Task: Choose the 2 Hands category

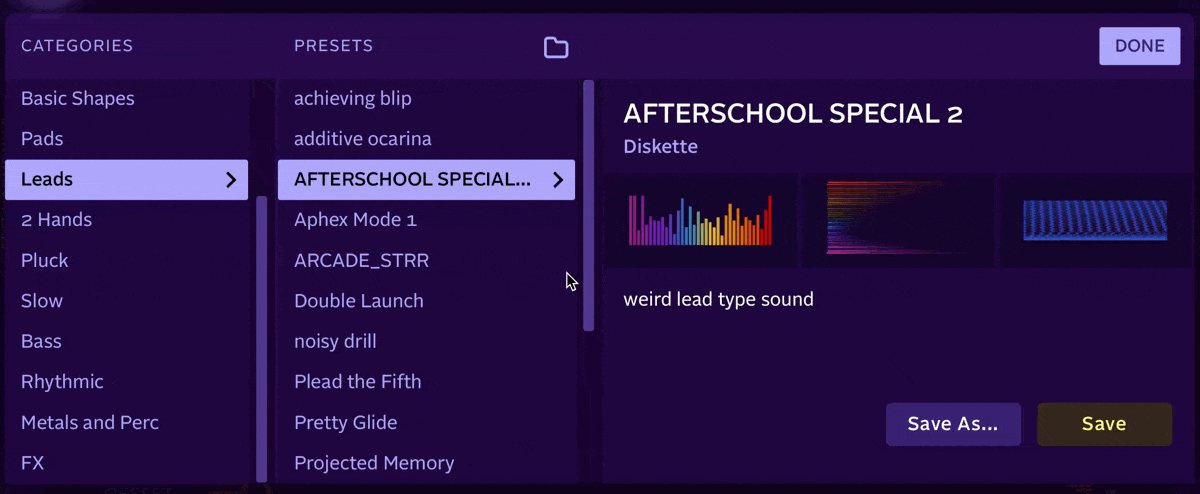Action: 56,220
